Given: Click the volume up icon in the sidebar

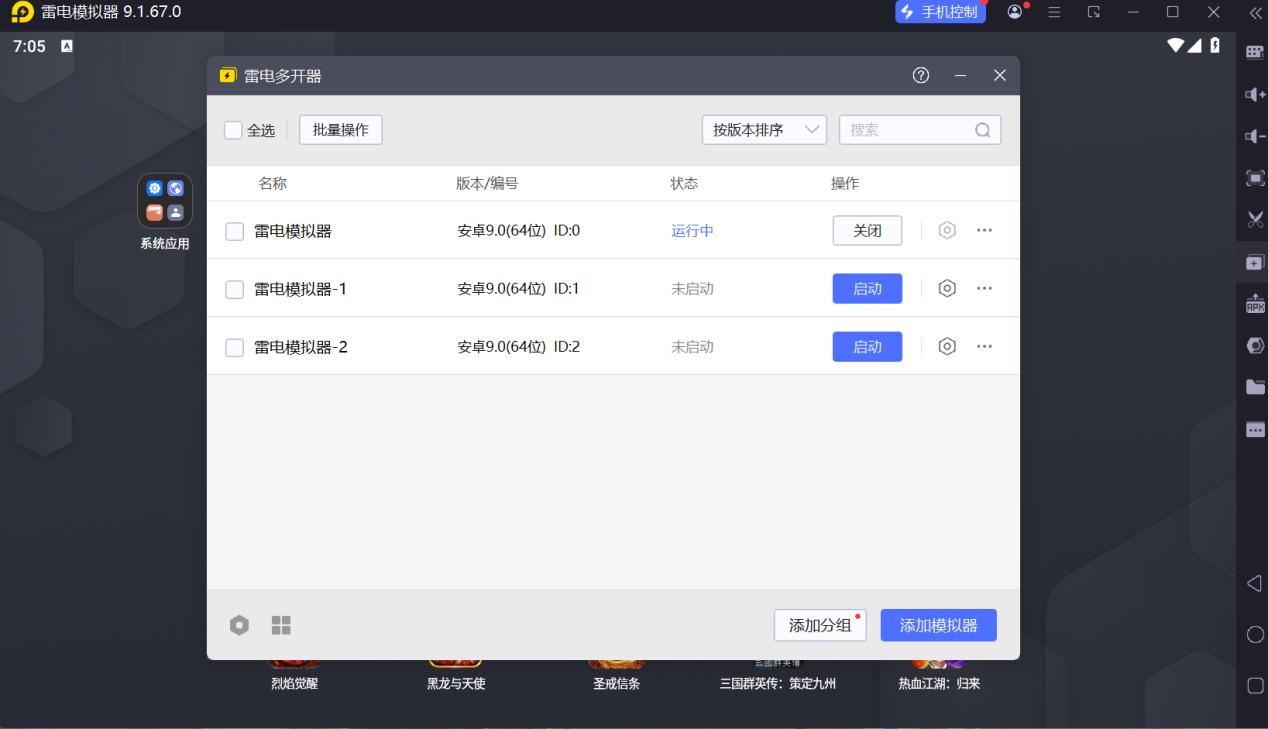Looking at the screenshot, I should 1255,94.
